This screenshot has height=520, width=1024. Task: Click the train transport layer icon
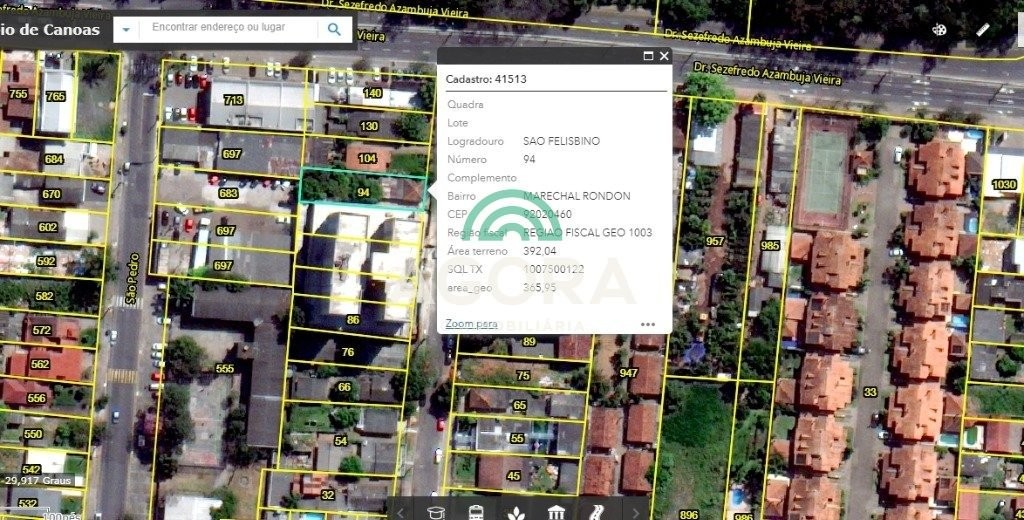click(x=476, y=511)
